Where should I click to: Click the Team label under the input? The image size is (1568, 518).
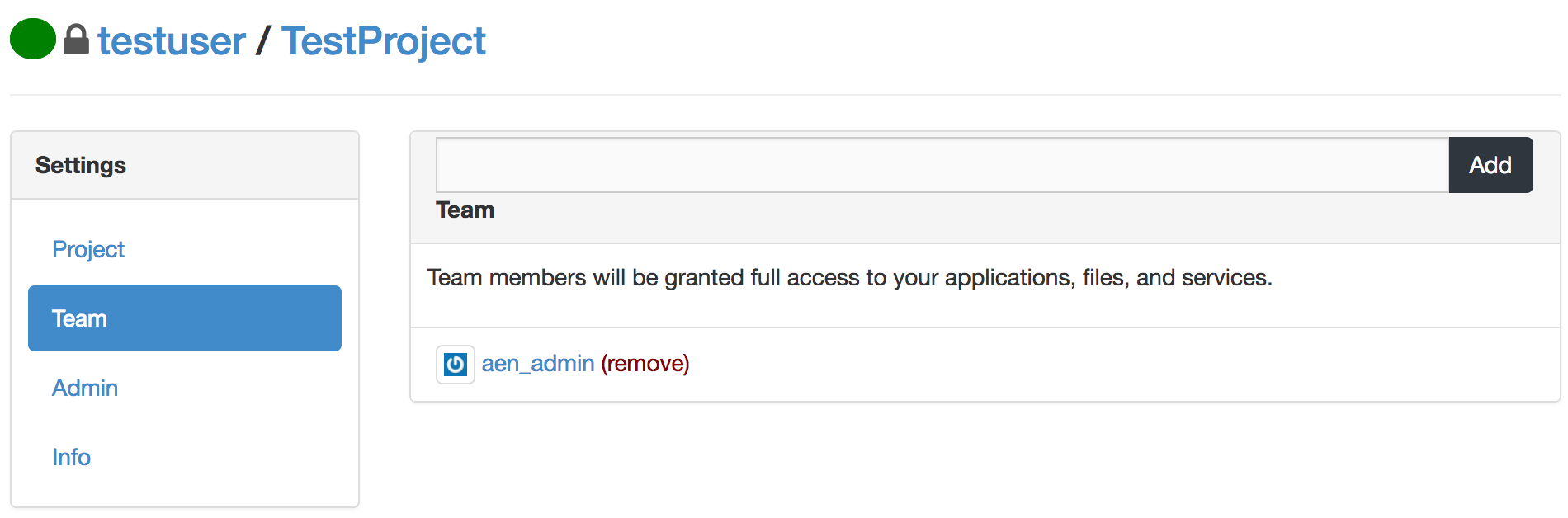tap(465, 210)
